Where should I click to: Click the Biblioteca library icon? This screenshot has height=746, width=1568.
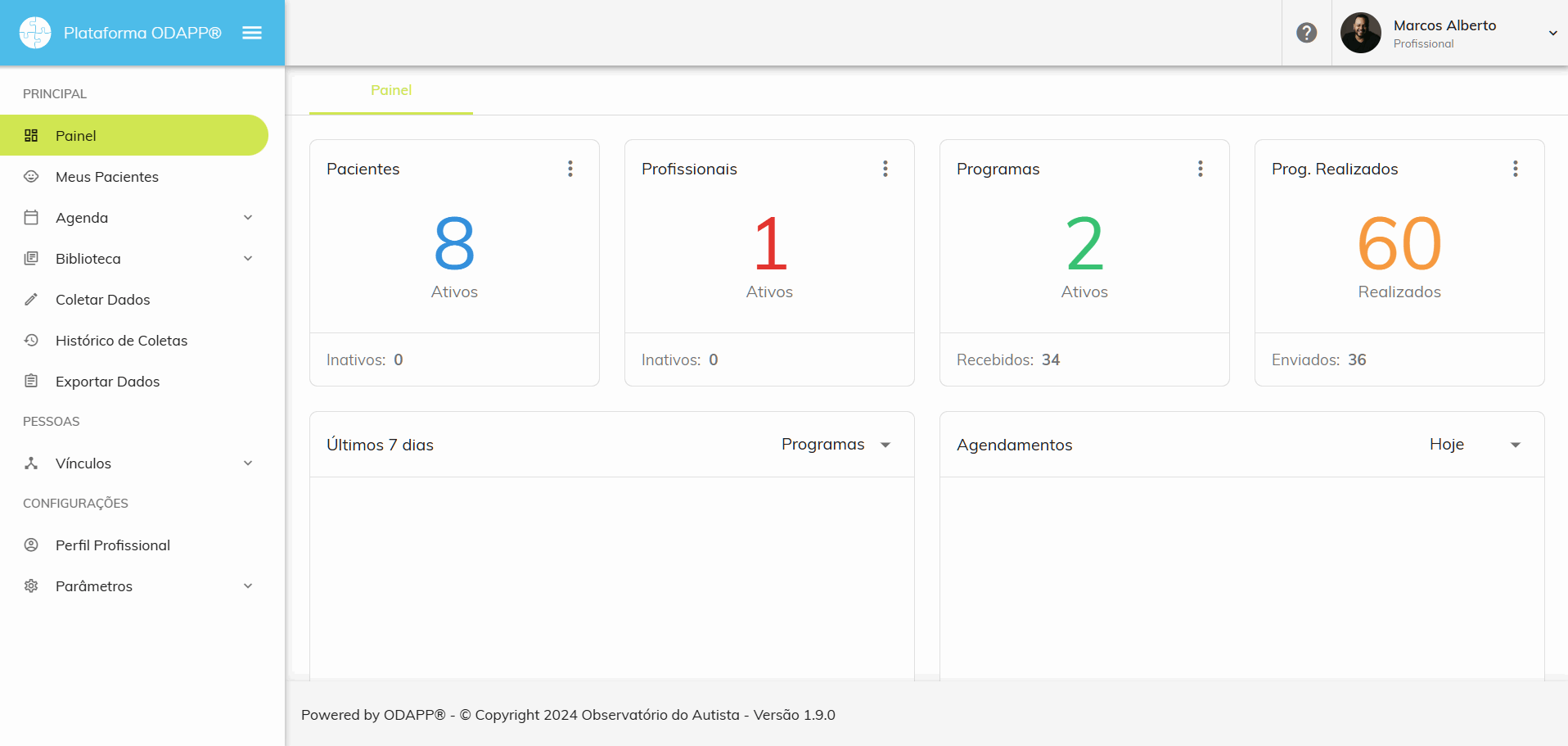click(31, 258)
